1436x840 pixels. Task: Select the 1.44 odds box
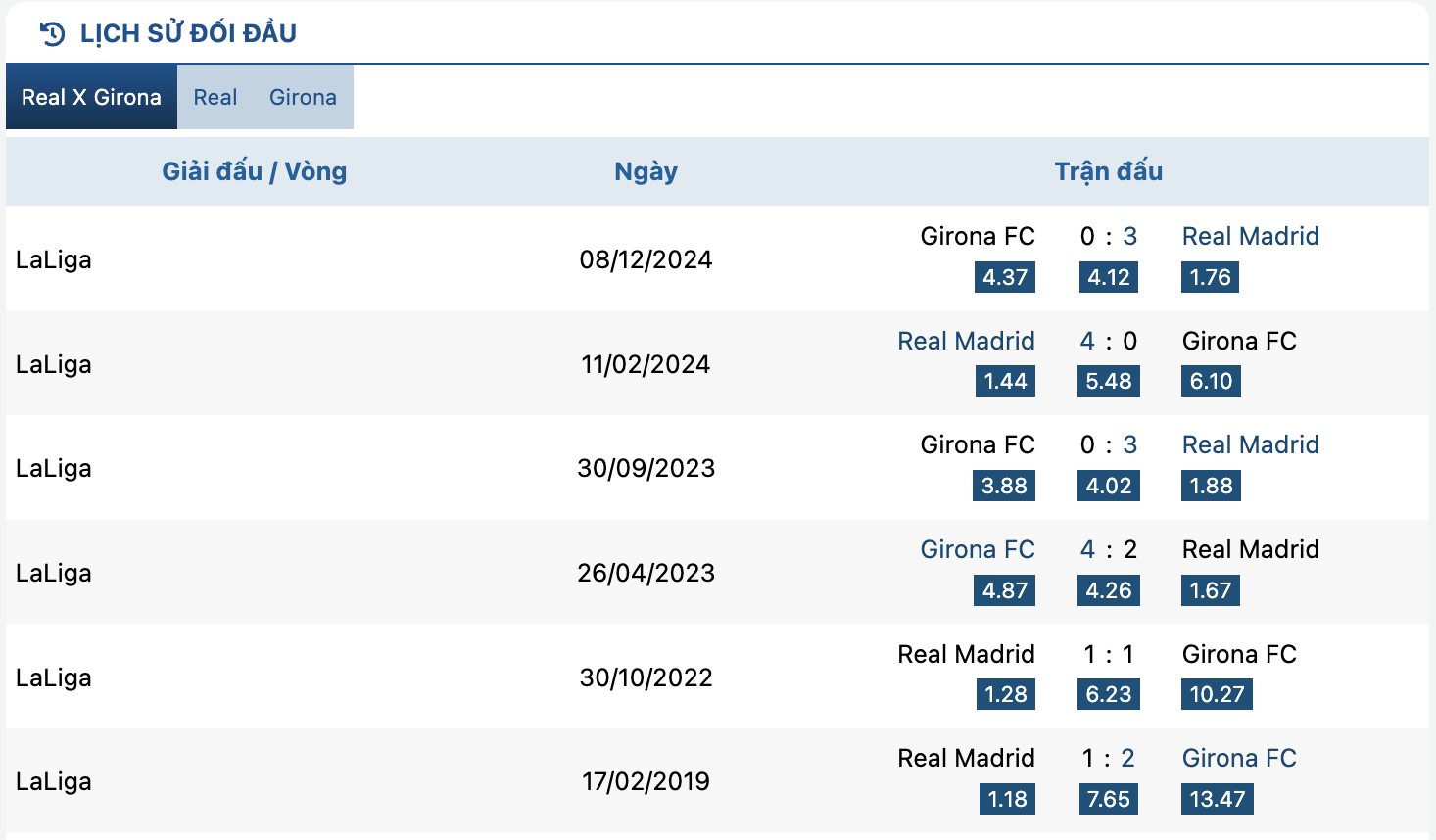tap(1006, 381)
